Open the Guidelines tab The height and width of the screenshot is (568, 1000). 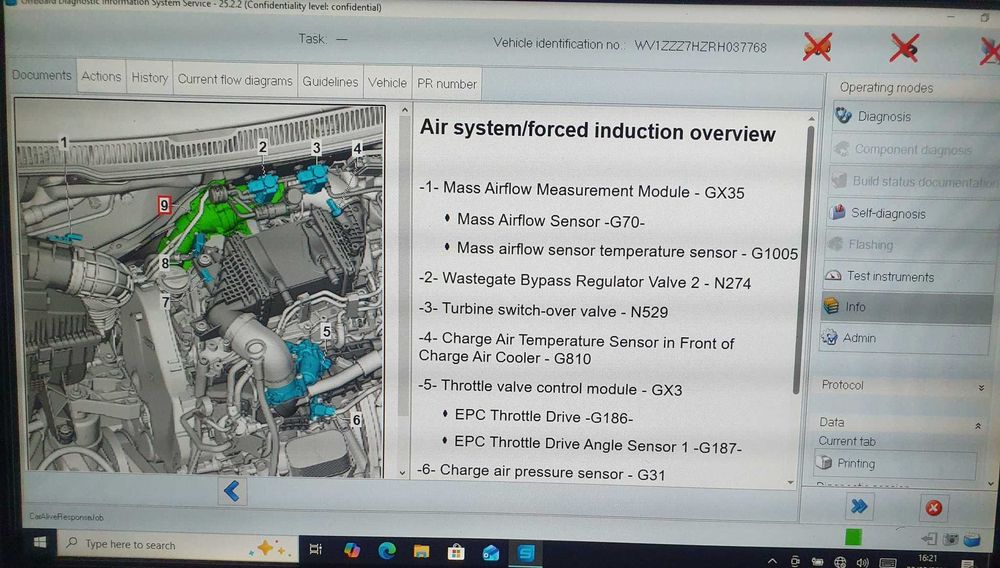pyautogui.click(x=330, y=82)
